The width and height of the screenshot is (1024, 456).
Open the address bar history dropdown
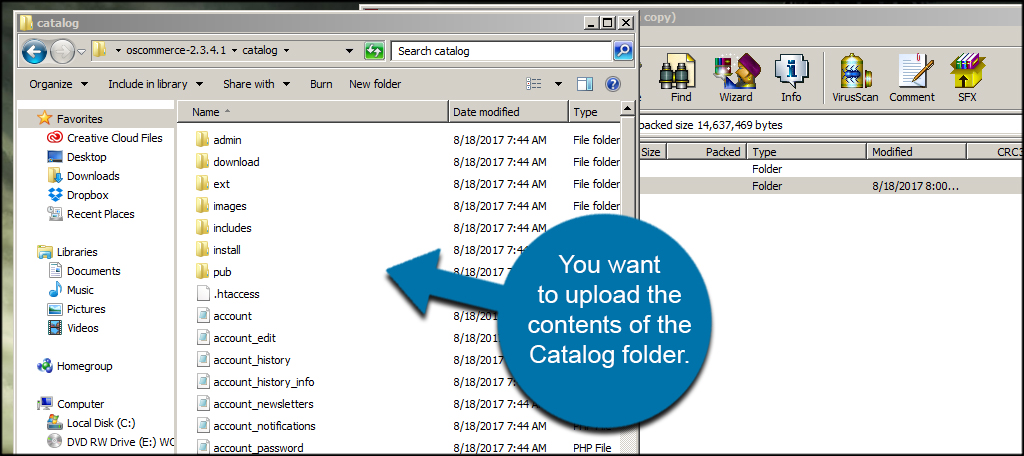point(349,51)
